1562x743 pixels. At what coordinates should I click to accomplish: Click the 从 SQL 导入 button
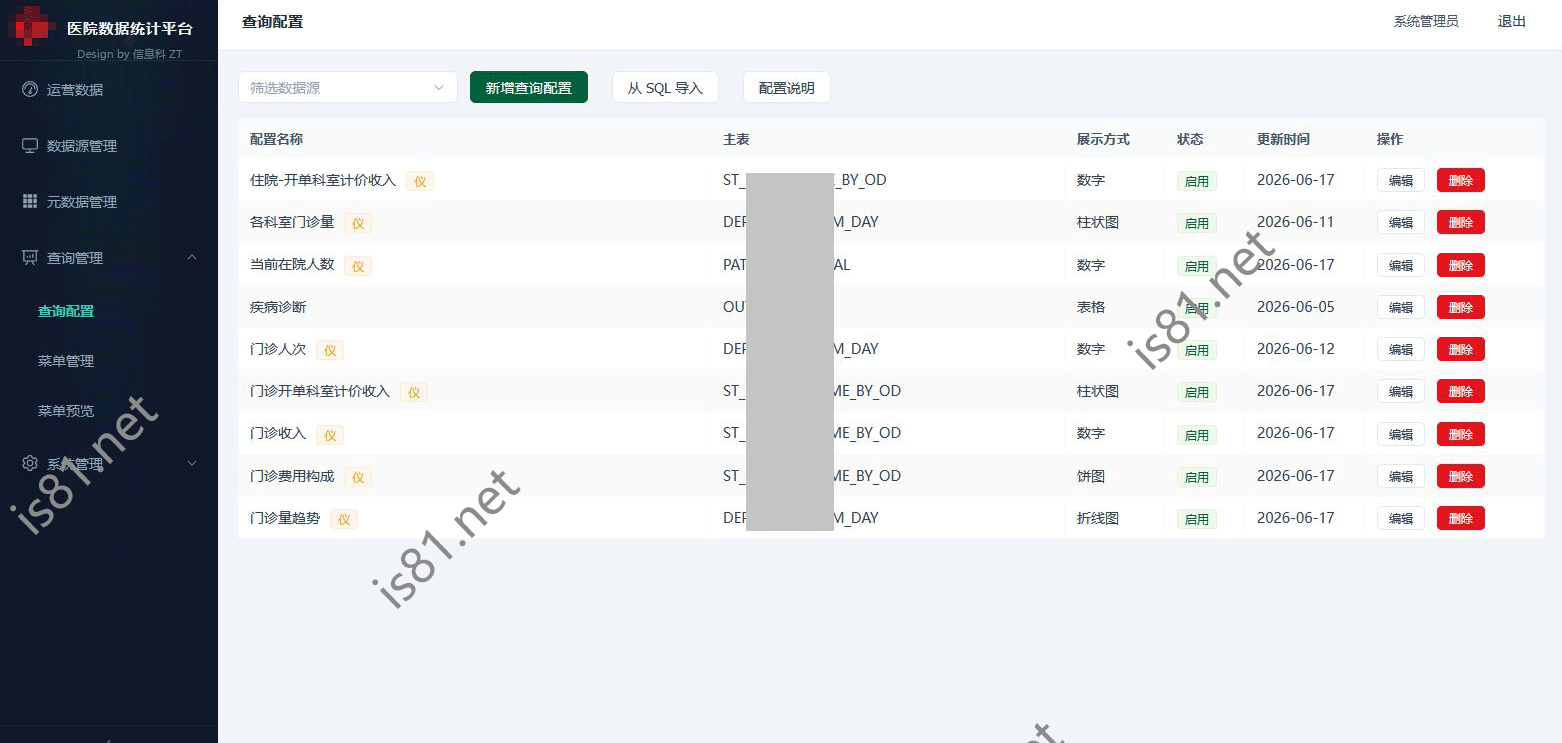(665, 87)
